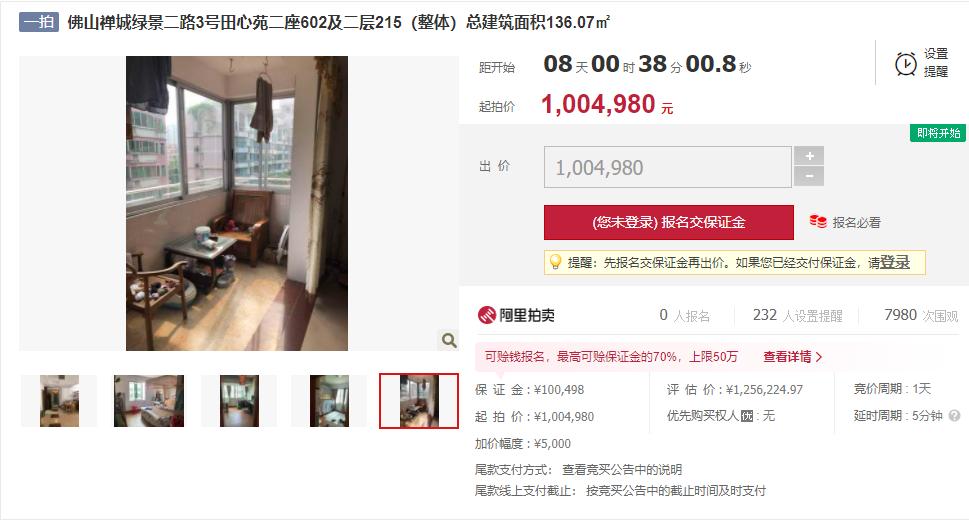Click the 设置提醒 text link
969x522 pixels.
pyautogui.click(x=936, y=63)
